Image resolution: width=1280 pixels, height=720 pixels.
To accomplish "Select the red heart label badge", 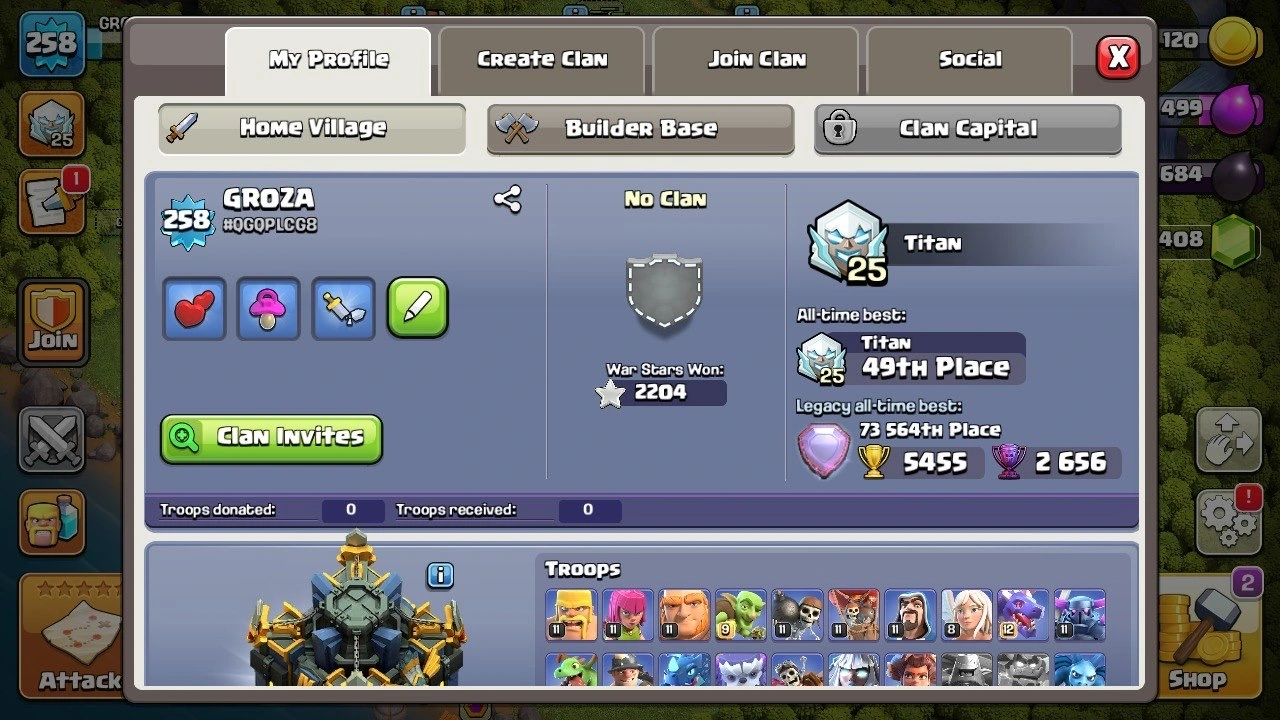I will click(x=194, y=309).
